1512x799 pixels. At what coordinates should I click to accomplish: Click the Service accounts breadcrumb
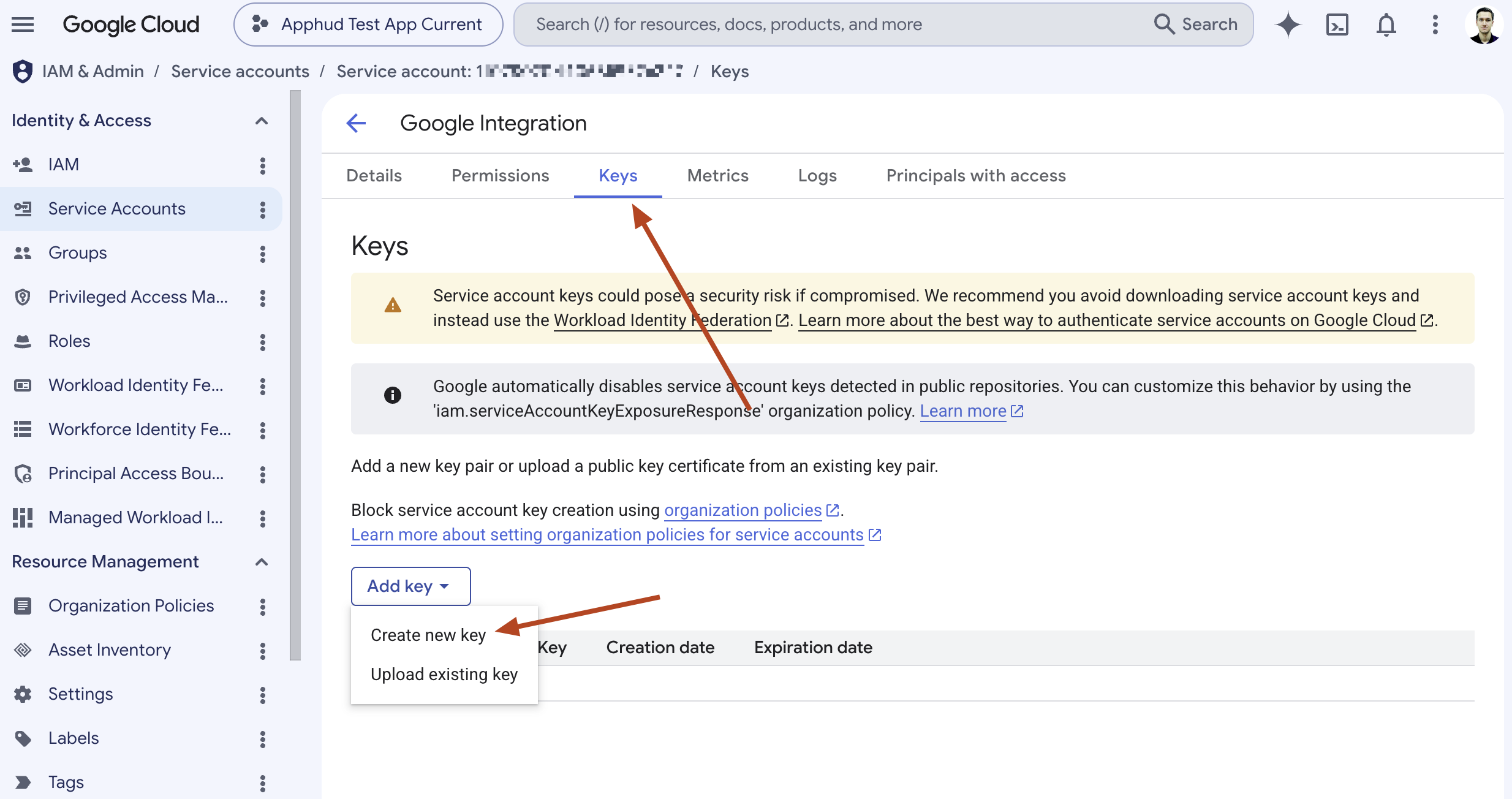[240, 71]
